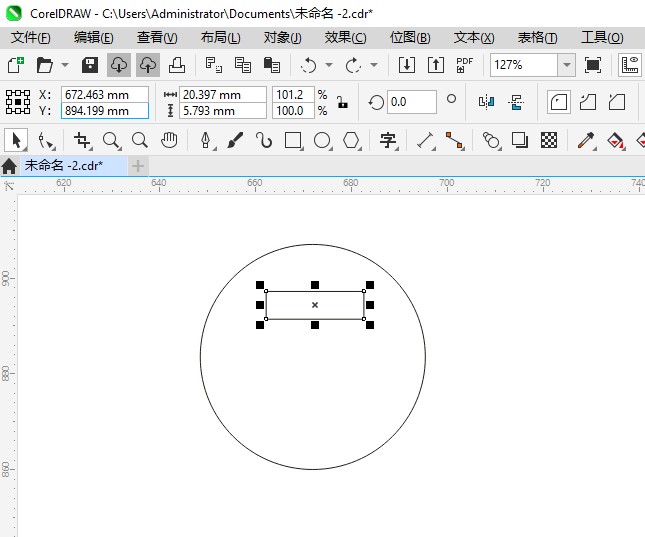Open the Redo history dropdown arrow

(x=374, y=65)
